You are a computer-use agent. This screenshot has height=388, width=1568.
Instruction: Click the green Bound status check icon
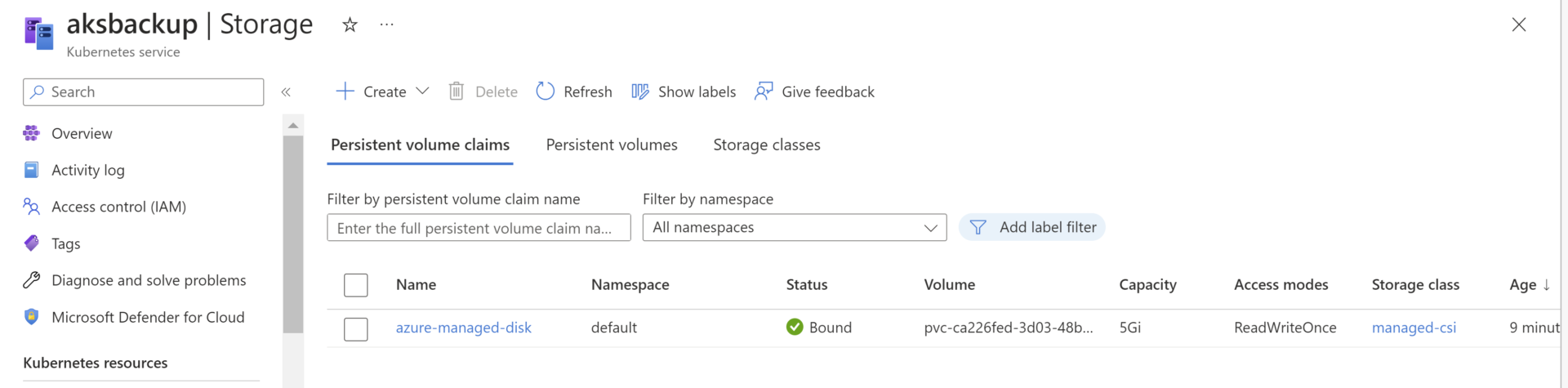tap(795, 327)
